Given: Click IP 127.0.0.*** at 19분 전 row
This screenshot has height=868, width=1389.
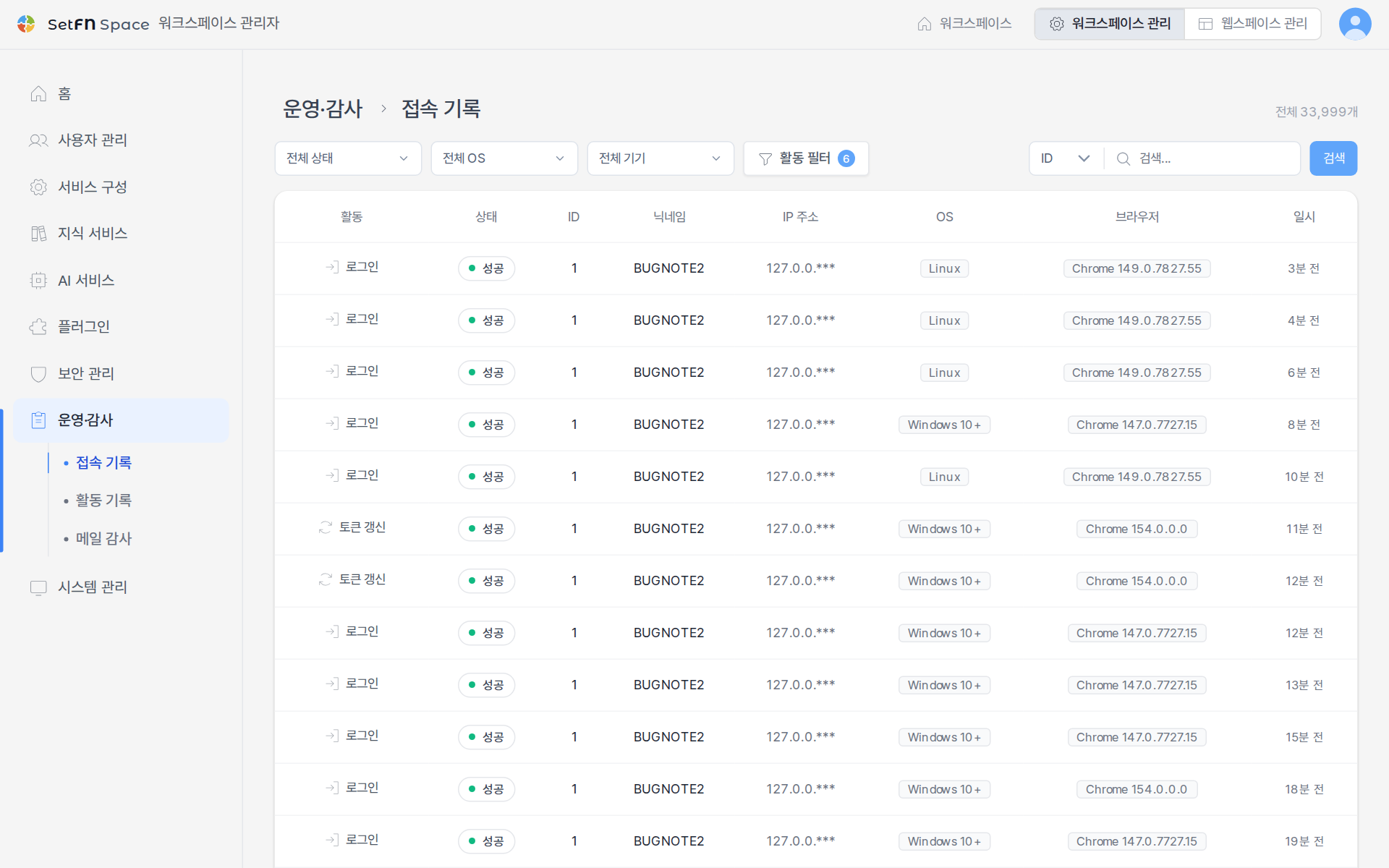Looking at the screenshot, I should [800, 841].
